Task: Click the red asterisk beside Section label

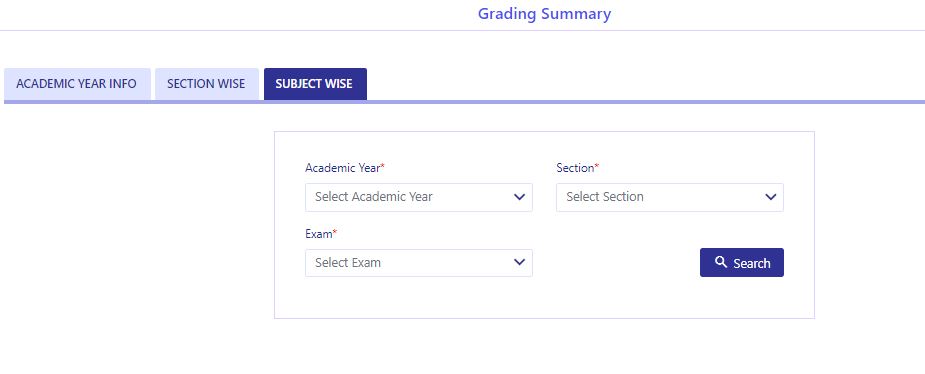Action: 596,168
